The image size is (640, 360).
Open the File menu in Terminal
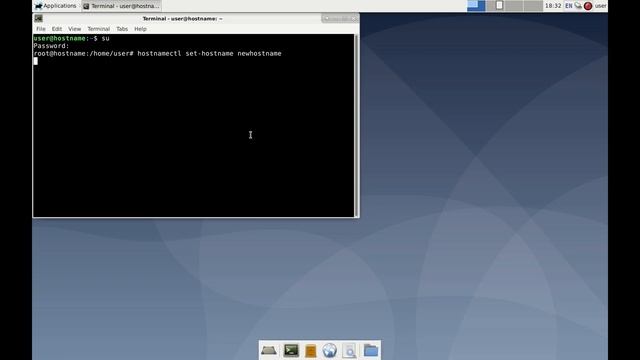click(41, 29)
